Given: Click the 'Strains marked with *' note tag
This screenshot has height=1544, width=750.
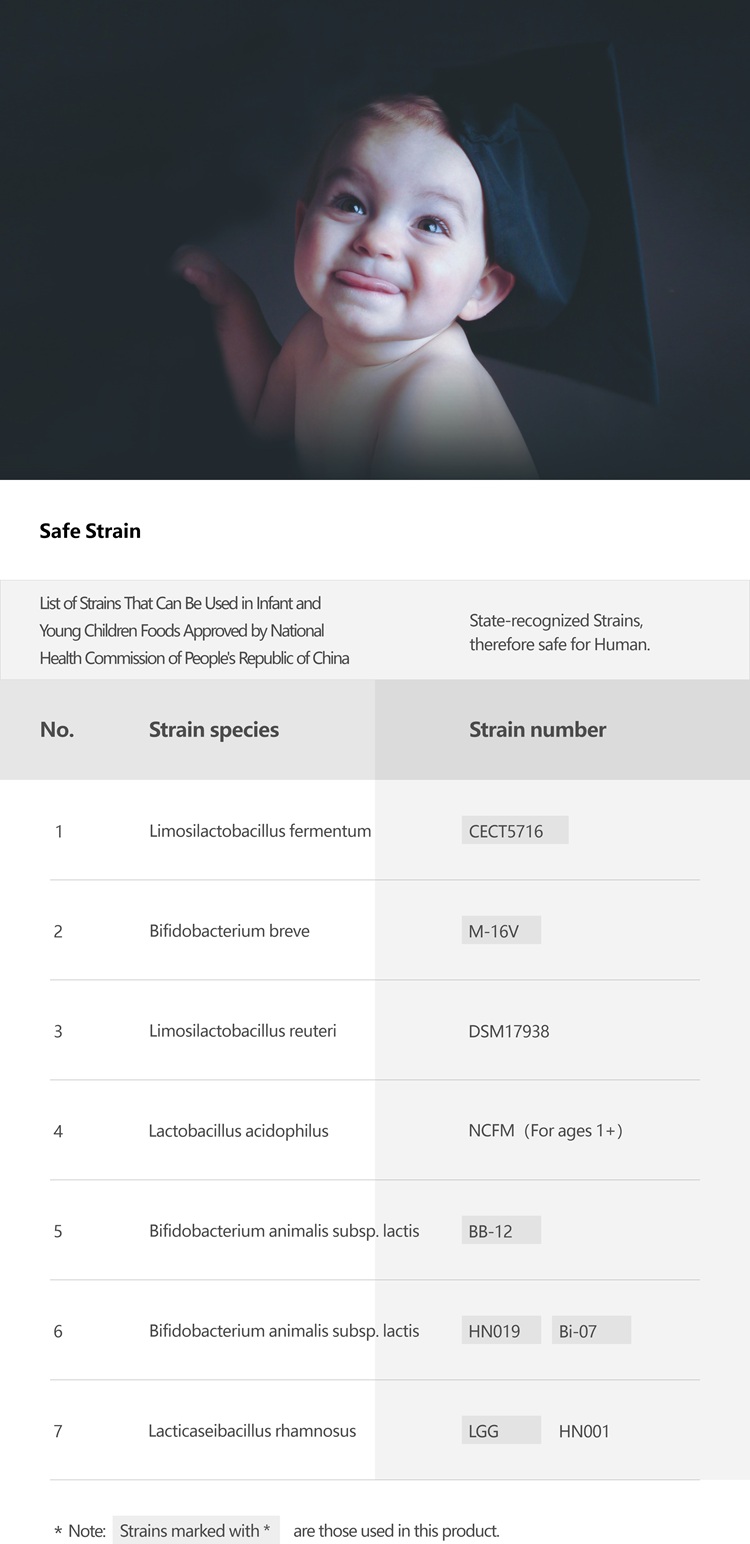Looking at the screenshot, I should pos(195,1530).
